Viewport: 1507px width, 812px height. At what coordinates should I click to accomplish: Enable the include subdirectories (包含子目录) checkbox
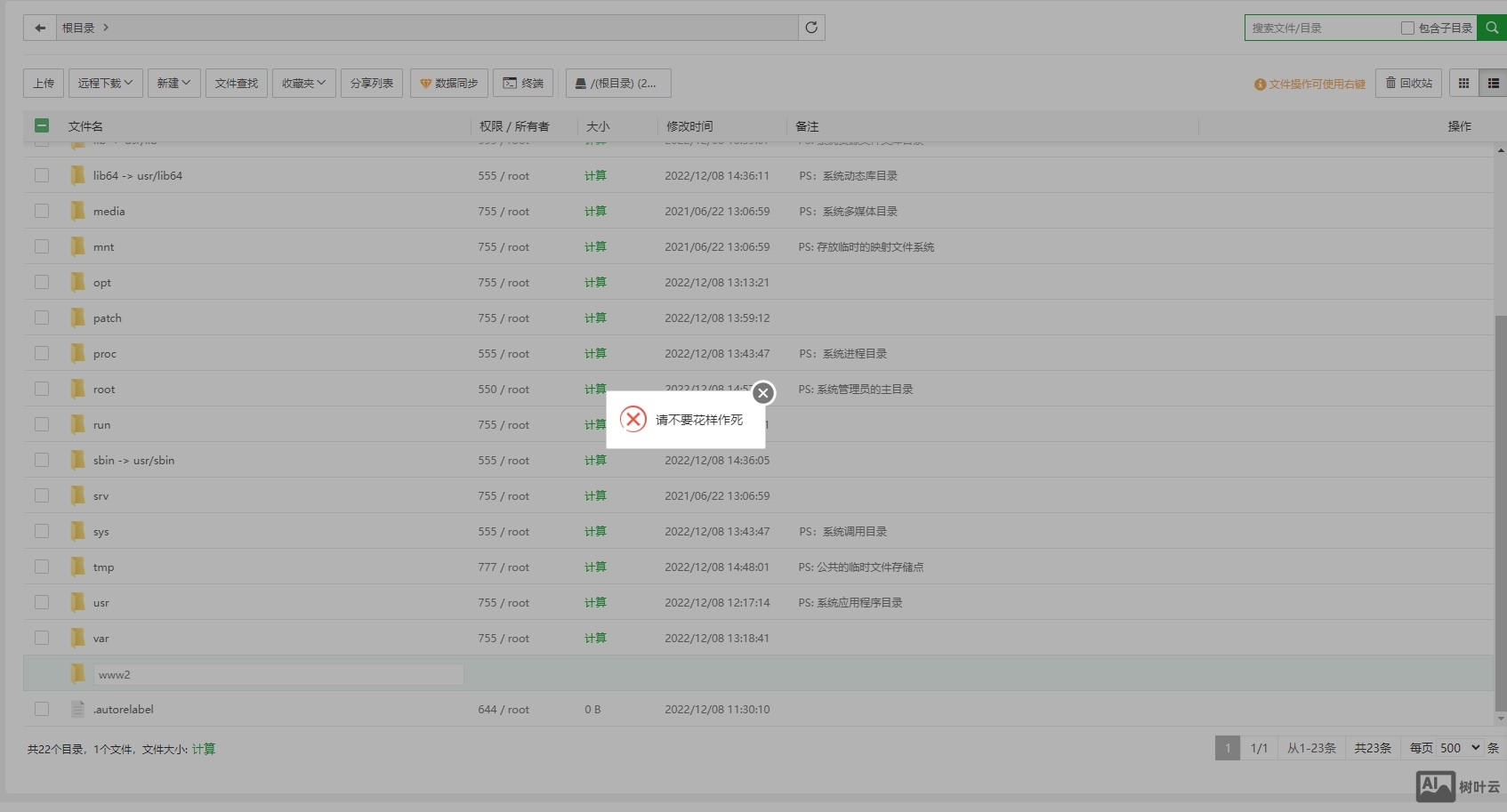[x=1407, y=28]
